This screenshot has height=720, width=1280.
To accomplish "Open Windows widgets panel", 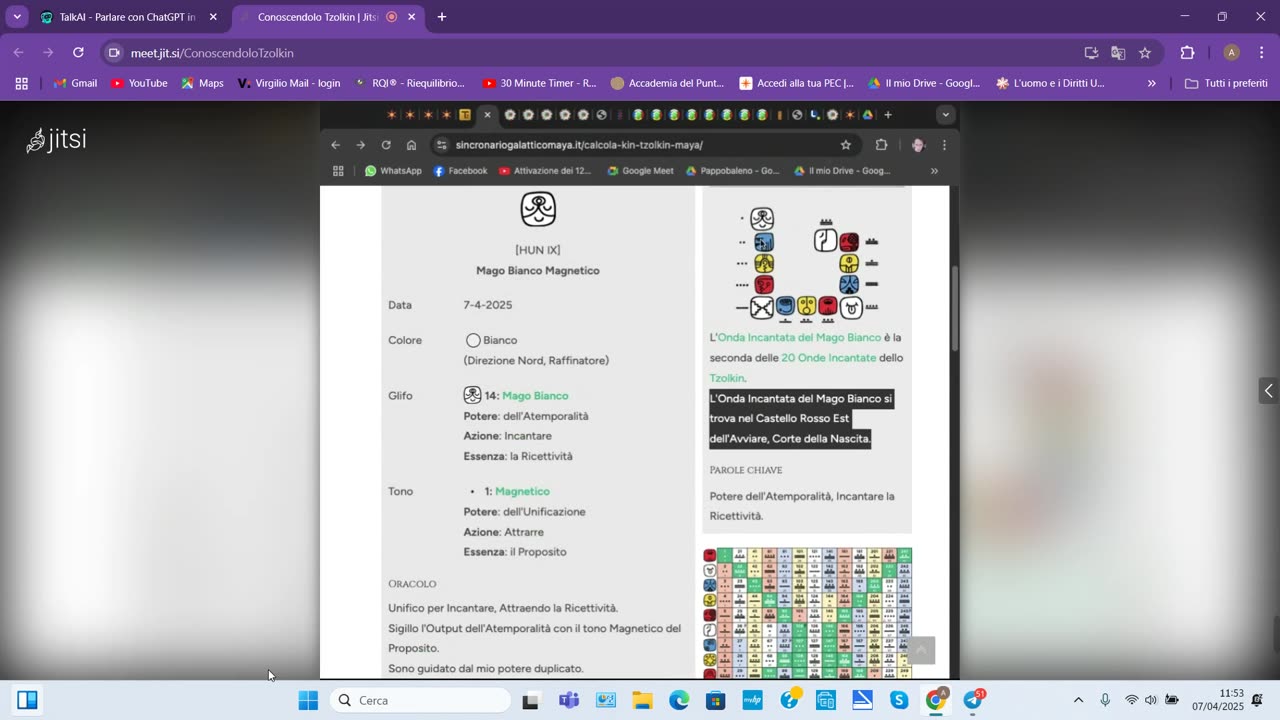I will pos(27,700).
